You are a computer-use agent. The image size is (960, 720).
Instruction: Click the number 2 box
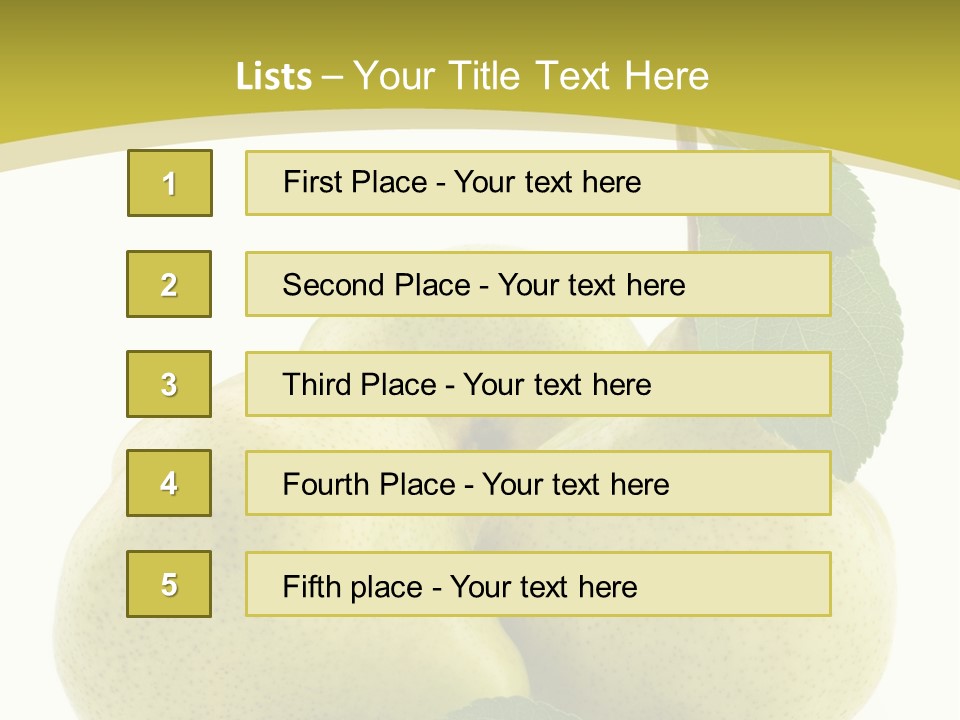[x=169, y=284]
